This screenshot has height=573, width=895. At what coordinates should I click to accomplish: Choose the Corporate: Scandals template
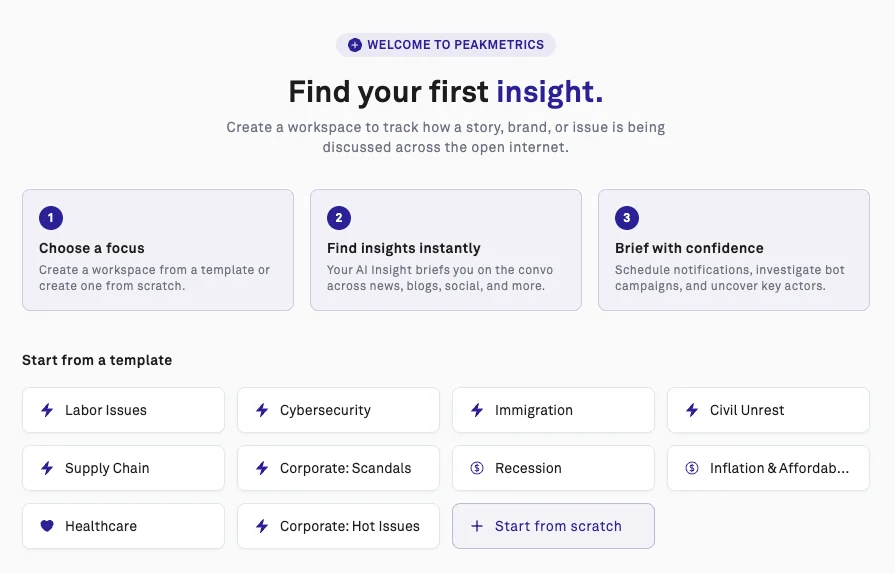click(x=338, y=468)
